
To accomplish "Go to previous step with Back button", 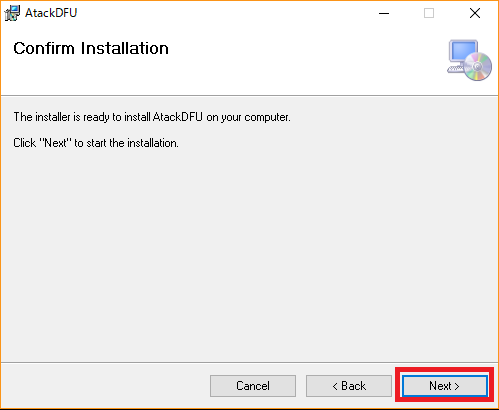I will [349, 386].
